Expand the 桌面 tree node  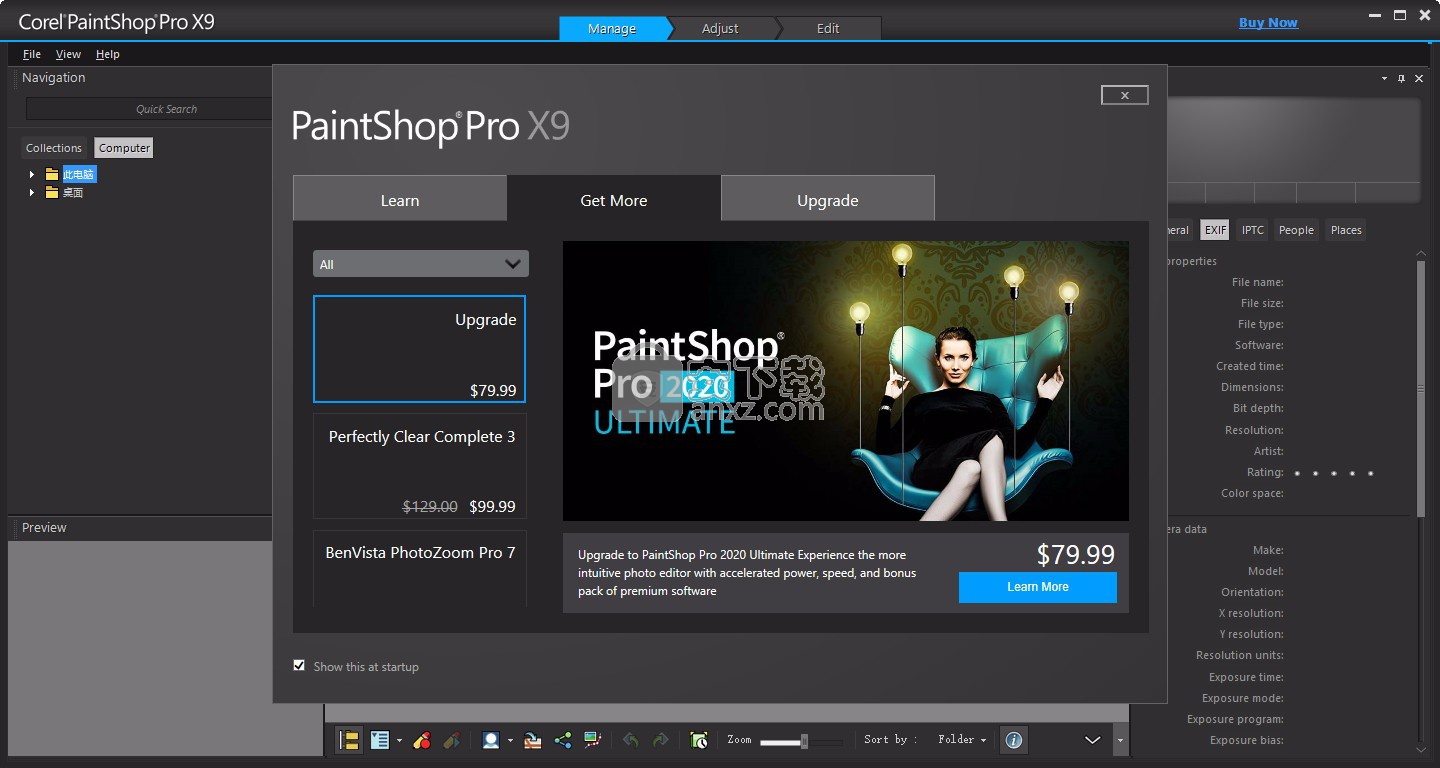pos(32,192)
